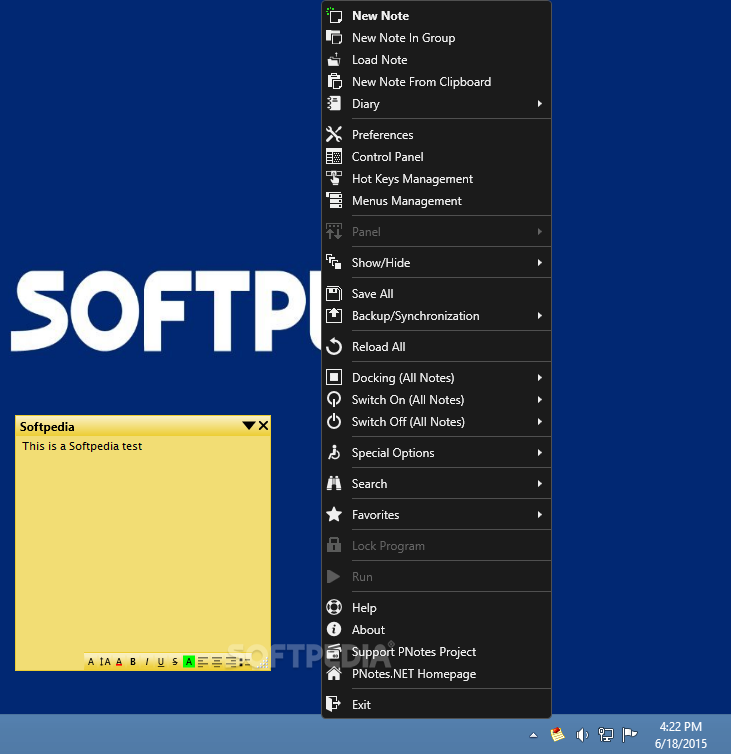Click the network tray icon
The width and height of the screenshot is (731, 754).
pos(605,734)
